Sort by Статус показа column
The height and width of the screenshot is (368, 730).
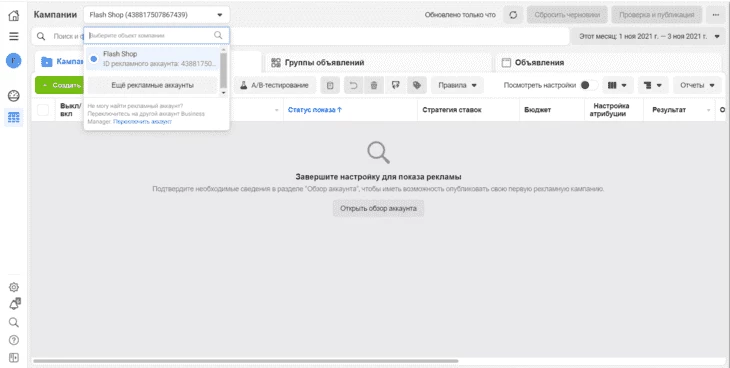pyautogui.click(x=315, y=110)
